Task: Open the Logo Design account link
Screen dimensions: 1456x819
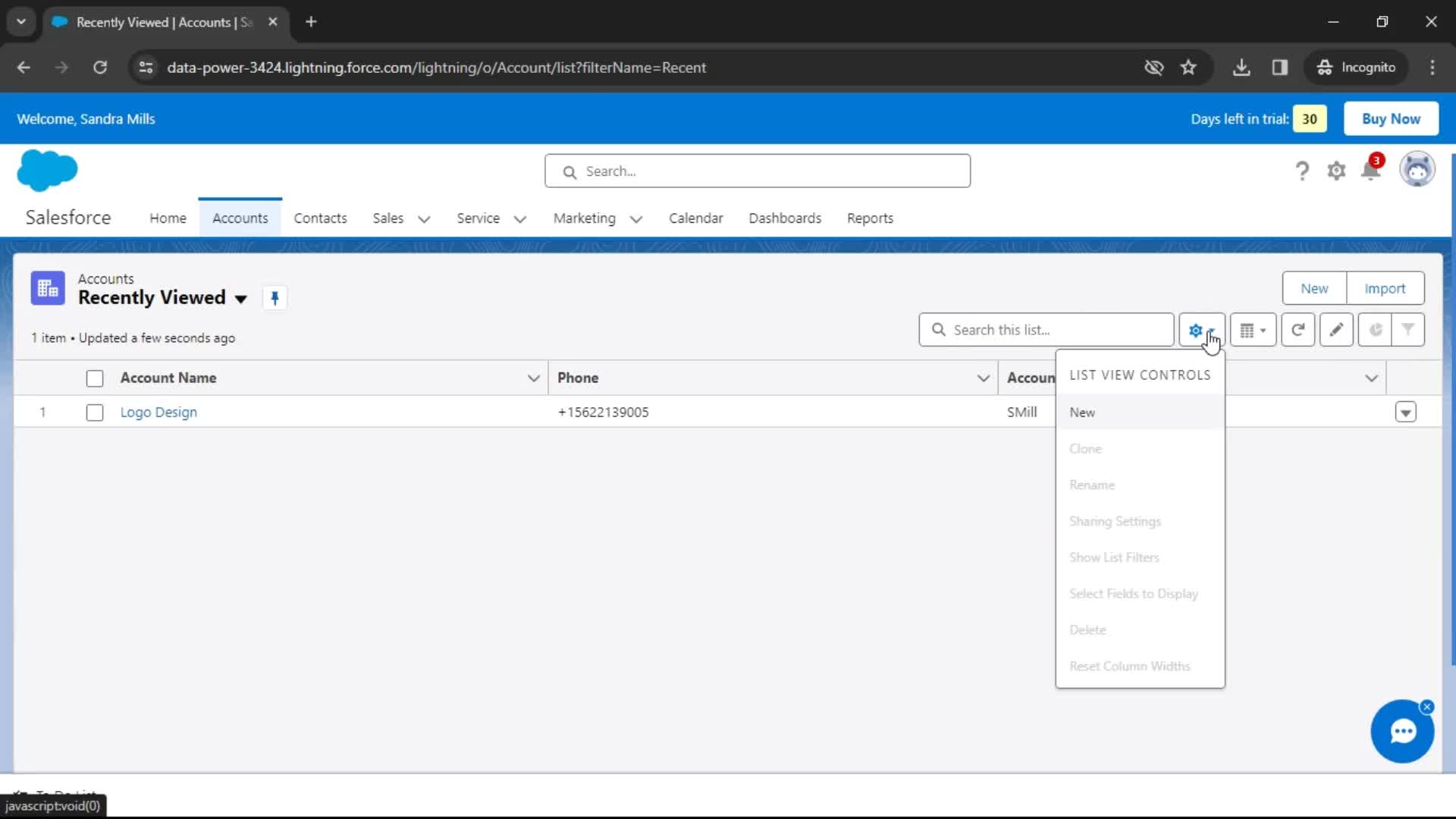Action: pyautogui.click(x=158, y=413)
